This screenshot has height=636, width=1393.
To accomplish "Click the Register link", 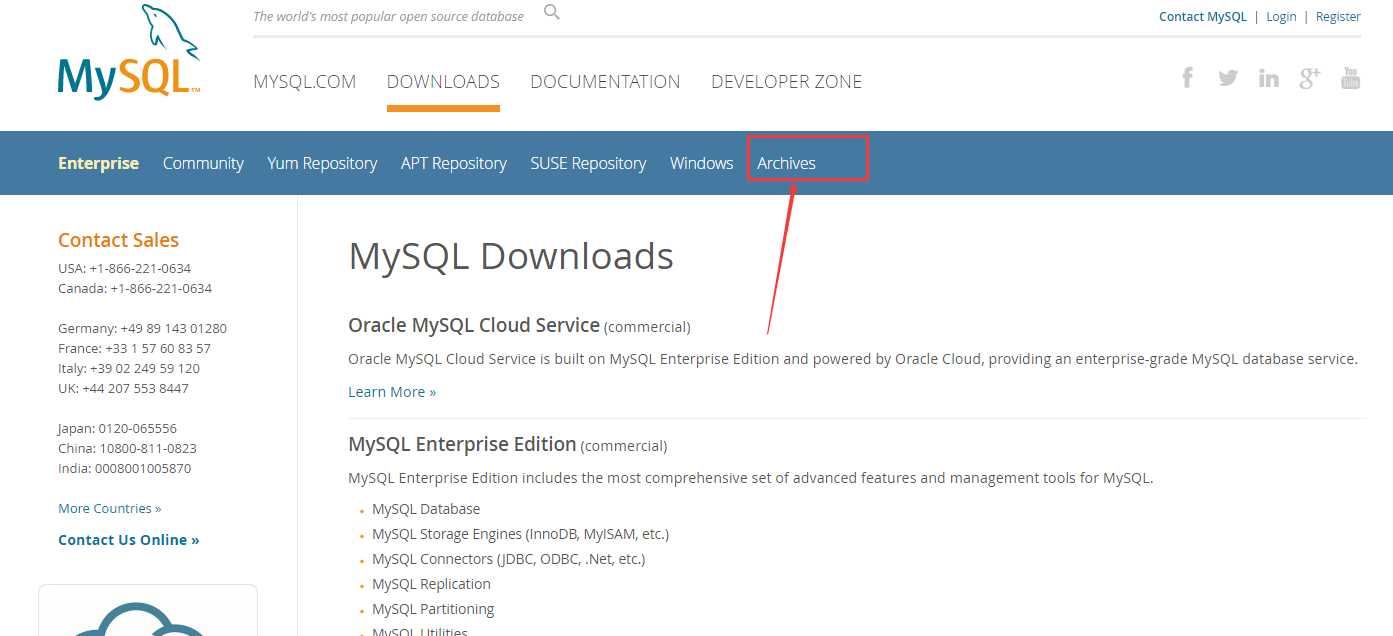I will point(1338,16).
